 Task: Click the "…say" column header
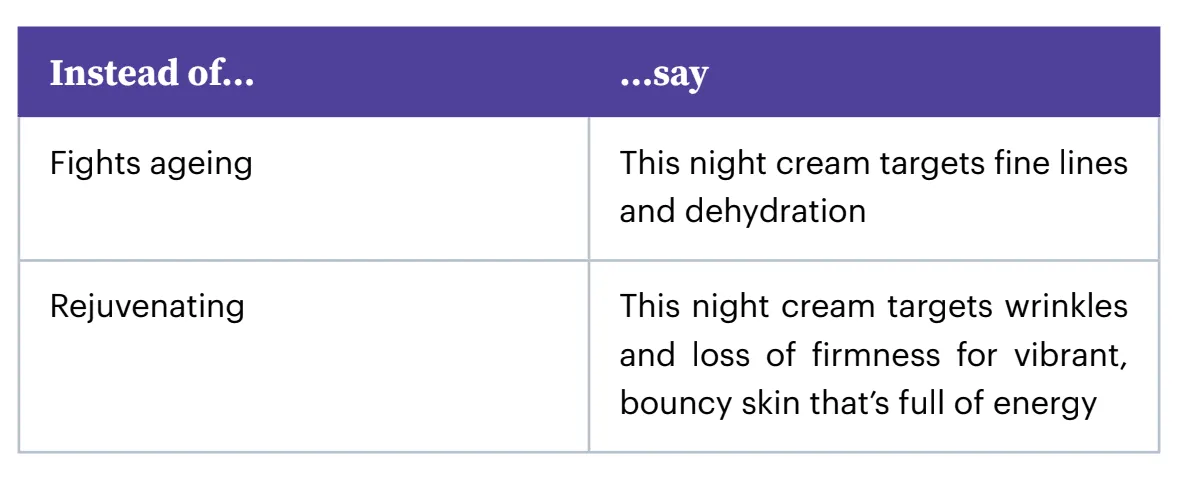tap(663, 74)
